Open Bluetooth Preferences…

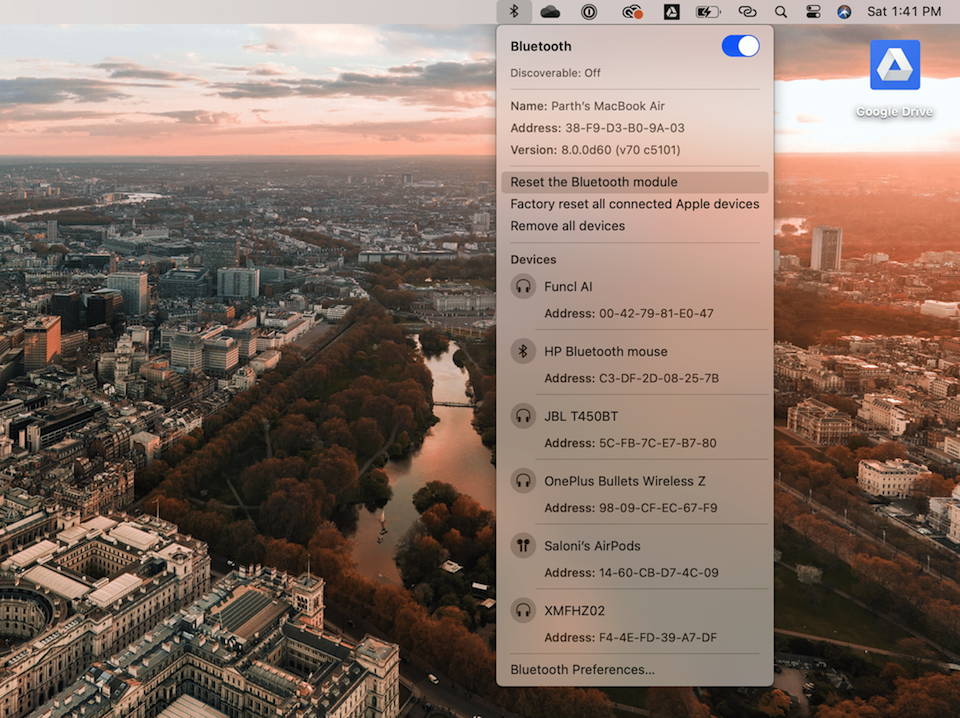583,670
